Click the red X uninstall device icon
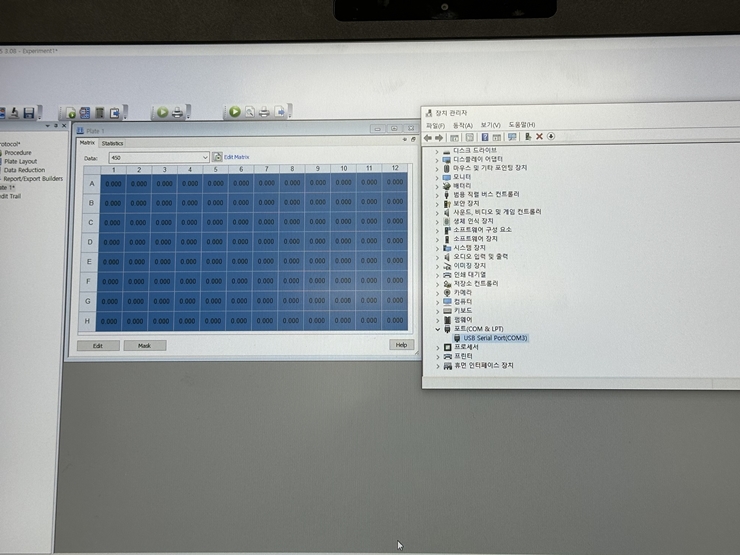This screenshot has width=740, height=555. [x=539, y=137]
